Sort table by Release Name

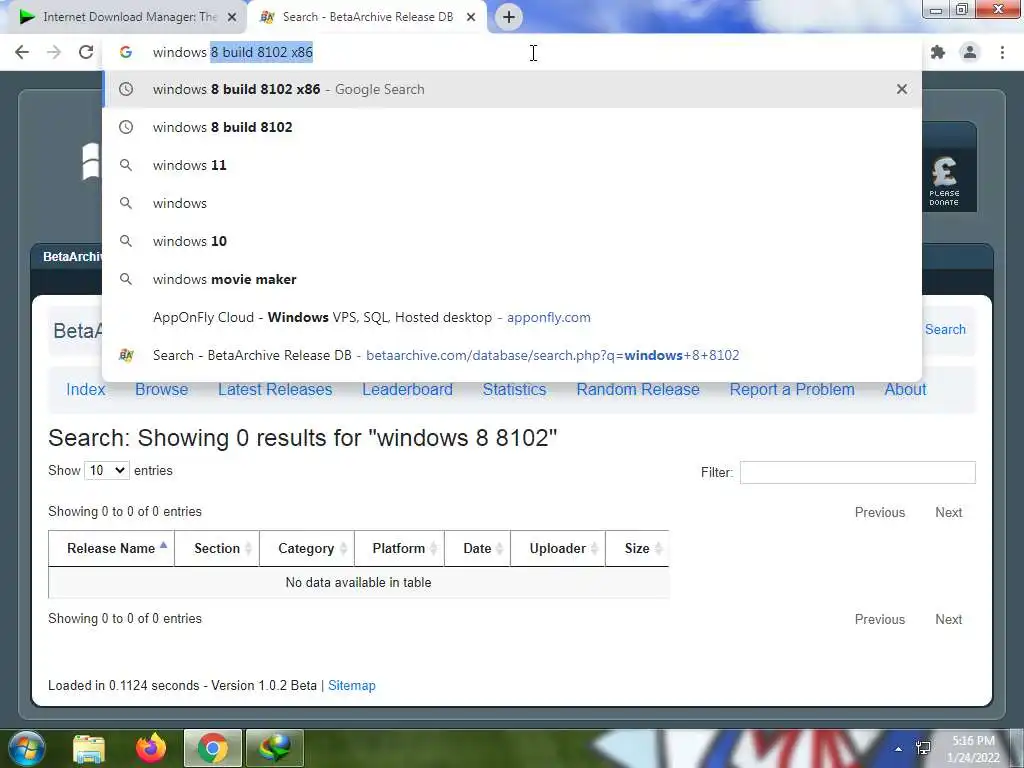pyautogui.click(x=112, y=549)
